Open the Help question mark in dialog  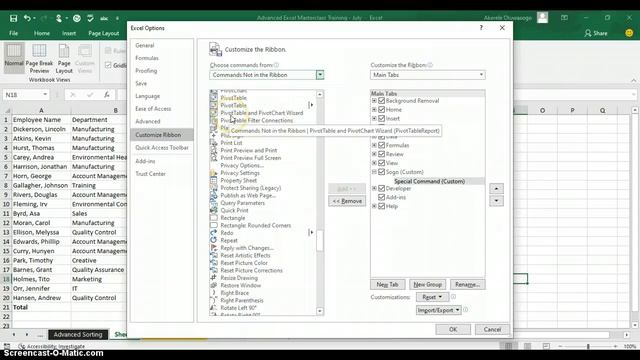coord(481,28)
